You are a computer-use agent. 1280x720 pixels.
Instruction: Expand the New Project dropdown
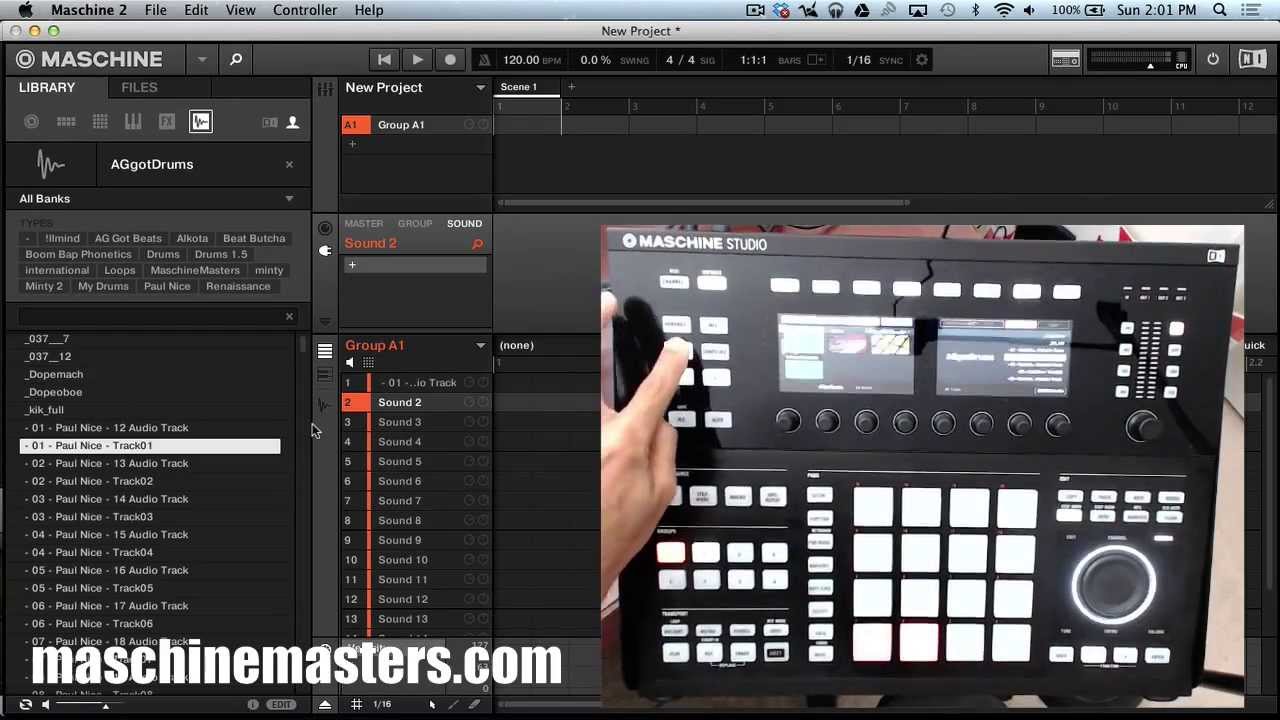click(480, 88)
